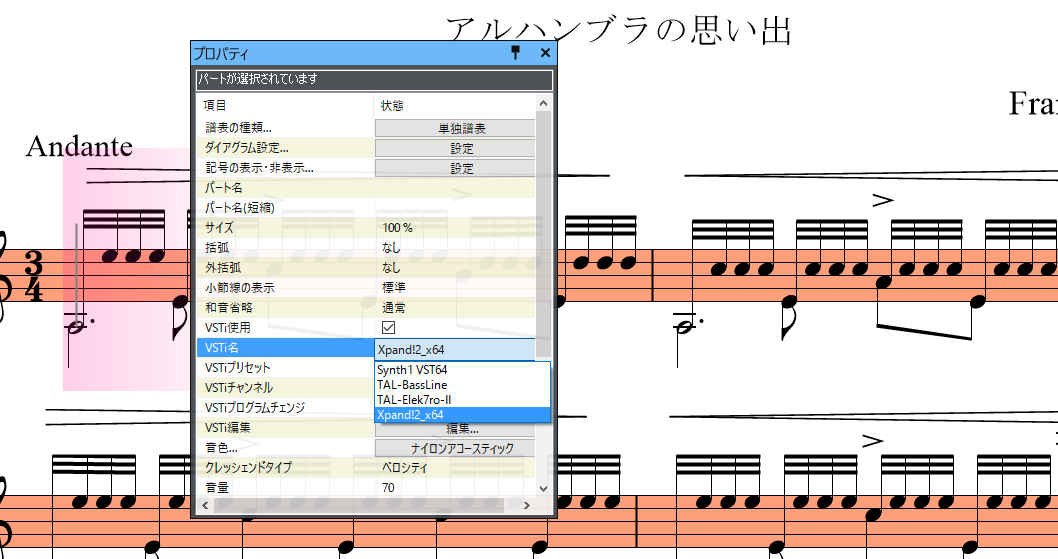Image resolution: width=1058 pixels, height=559 pixels.
Task: Click the 単独譜表 button for 譜表の種類
Action: coord(455,128)
